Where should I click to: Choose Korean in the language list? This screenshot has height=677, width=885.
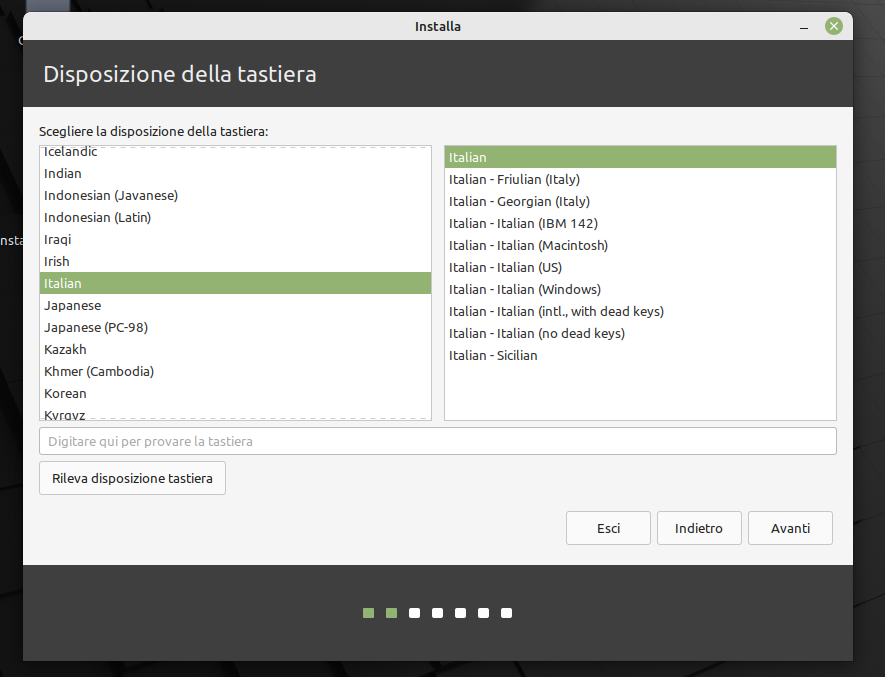pos(235,394)
